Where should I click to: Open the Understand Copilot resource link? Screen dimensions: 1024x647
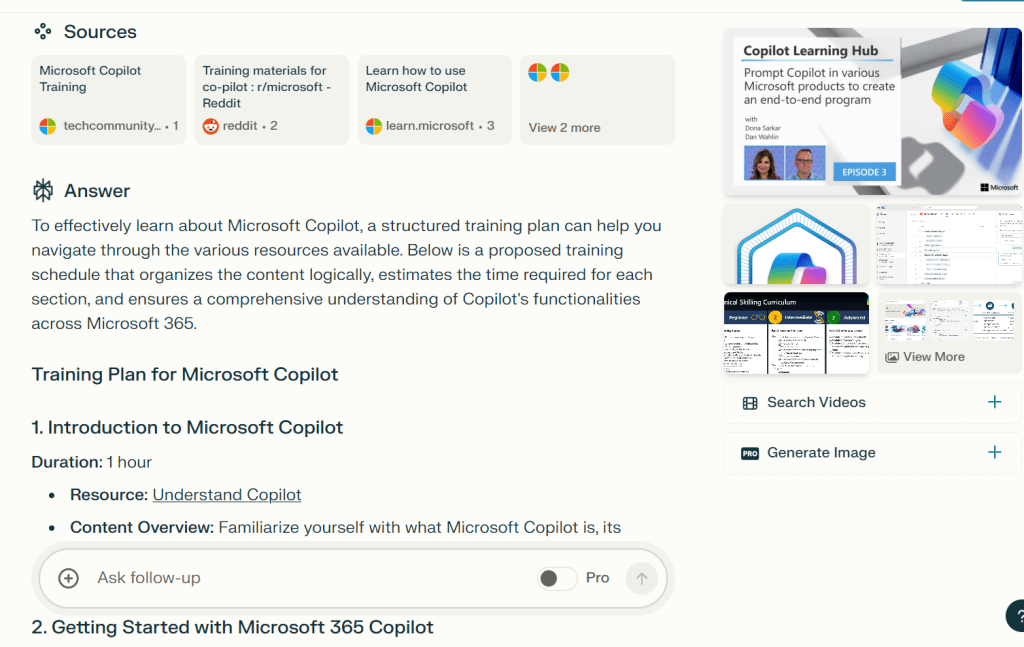point(227,495)
